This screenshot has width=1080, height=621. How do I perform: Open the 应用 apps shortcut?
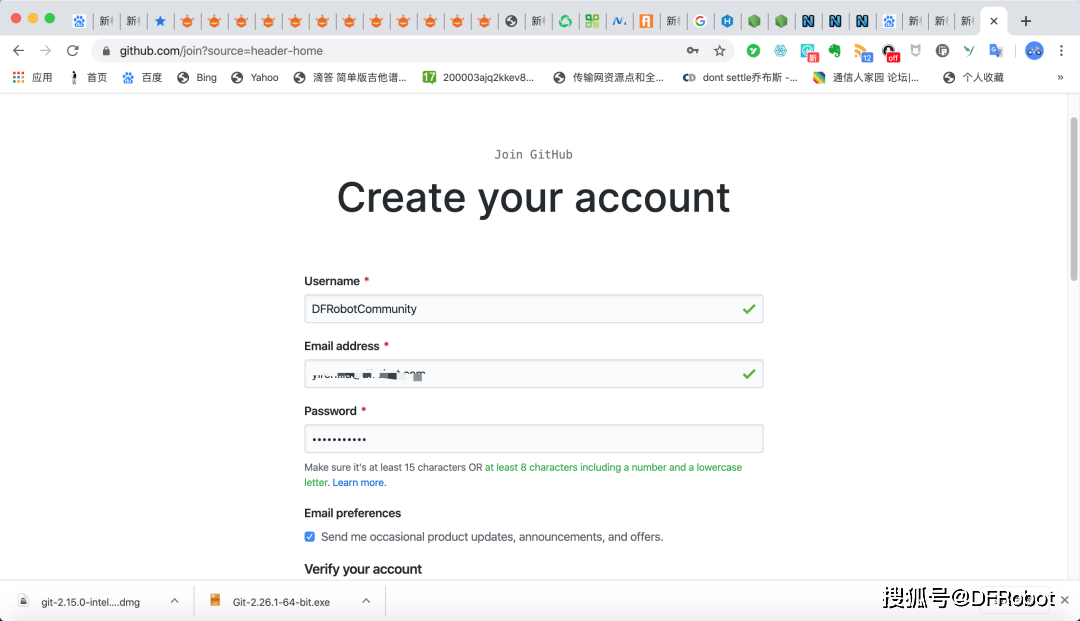(32, 77)
